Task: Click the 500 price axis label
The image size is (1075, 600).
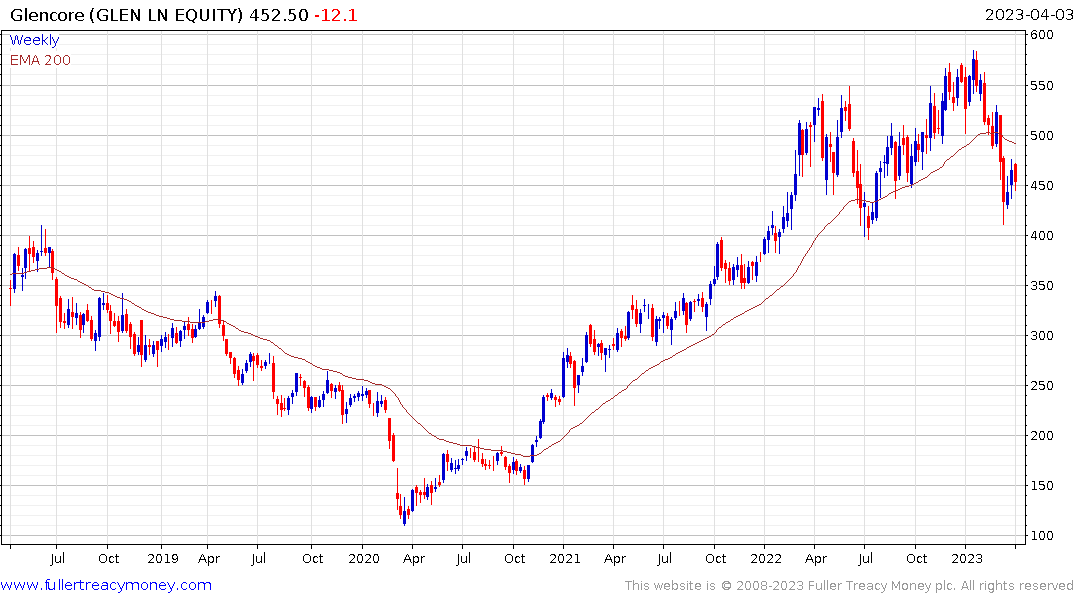Action: tap(1041, 136)
